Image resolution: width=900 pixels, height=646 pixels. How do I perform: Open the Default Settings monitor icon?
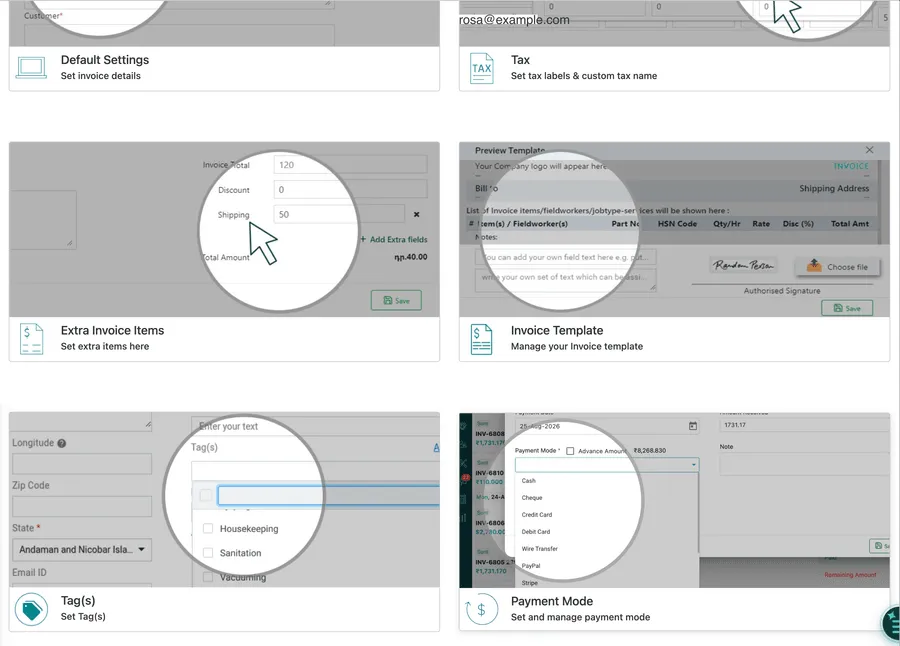[31, 68]
